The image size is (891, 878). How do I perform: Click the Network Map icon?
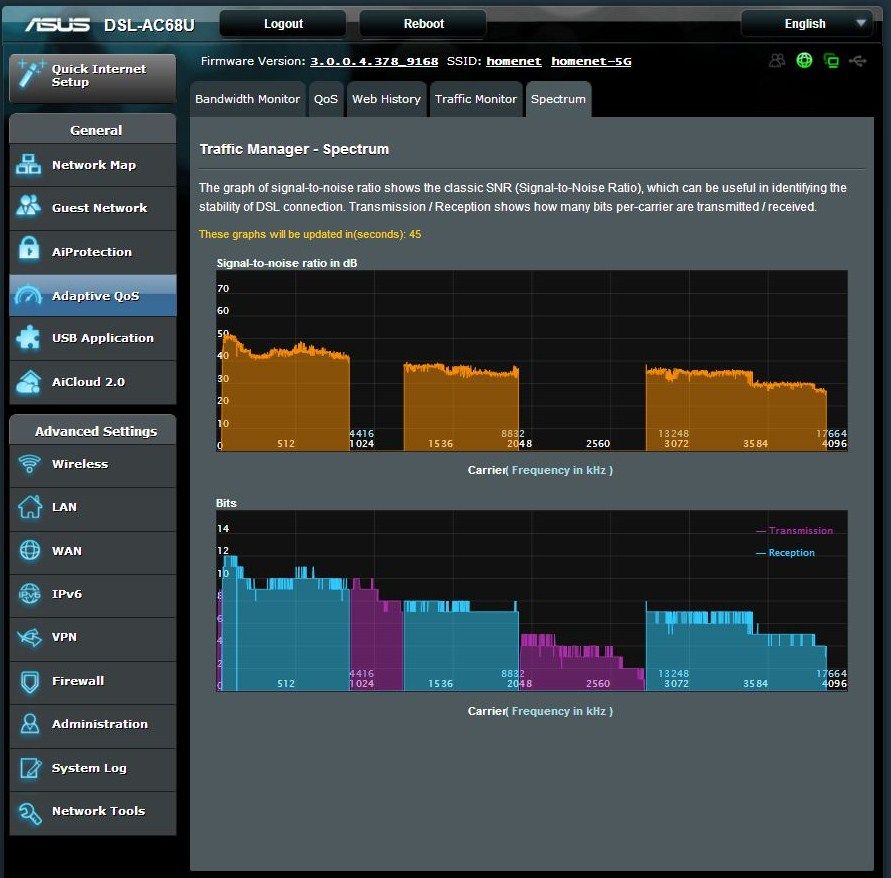[28, 165]
